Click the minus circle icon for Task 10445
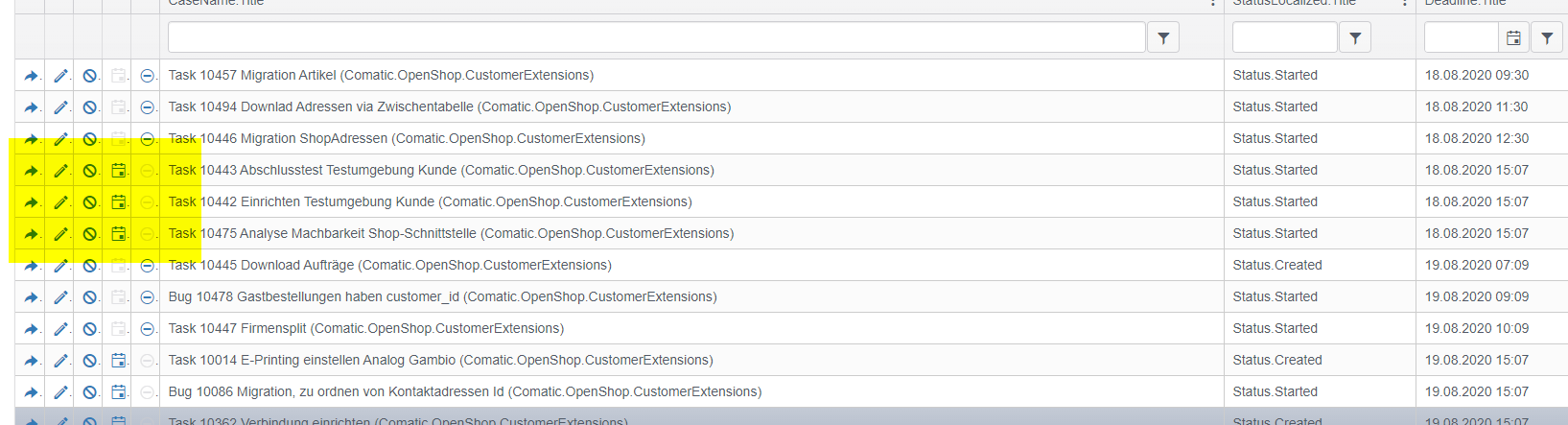1568x425 pixels. pyautogui.click(x=147, y=266)
